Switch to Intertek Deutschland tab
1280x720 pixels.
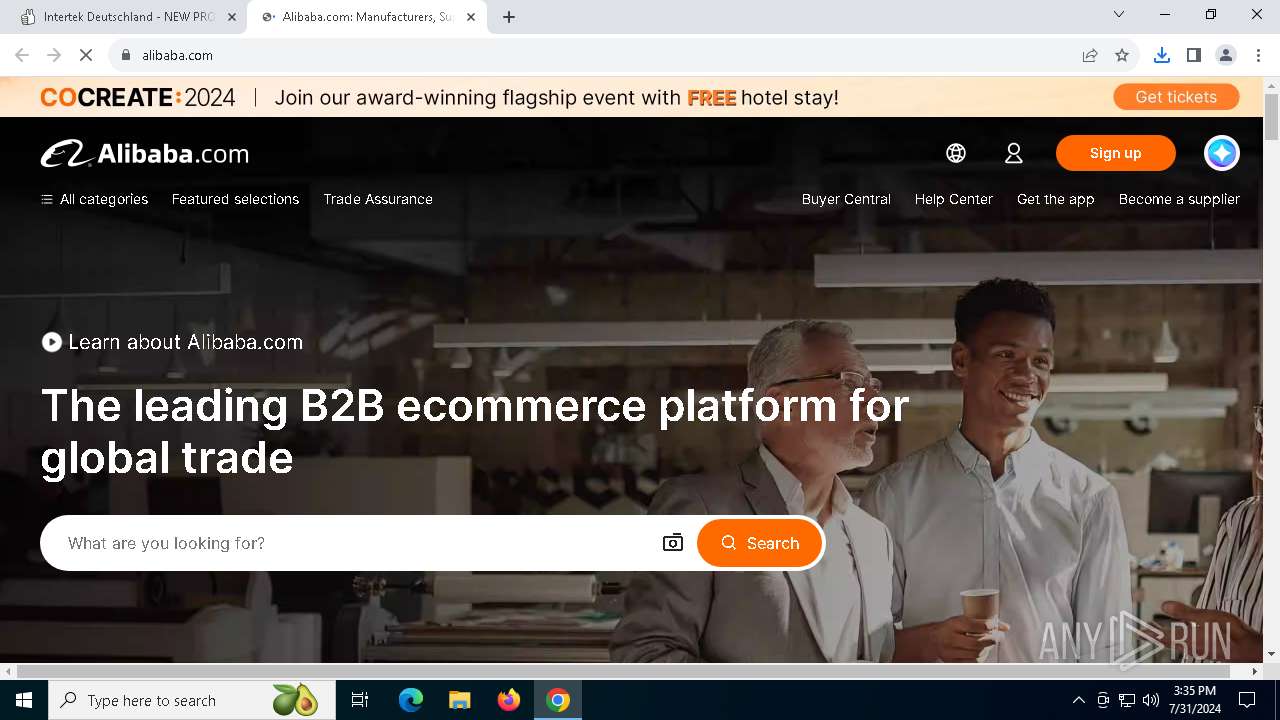127,17
